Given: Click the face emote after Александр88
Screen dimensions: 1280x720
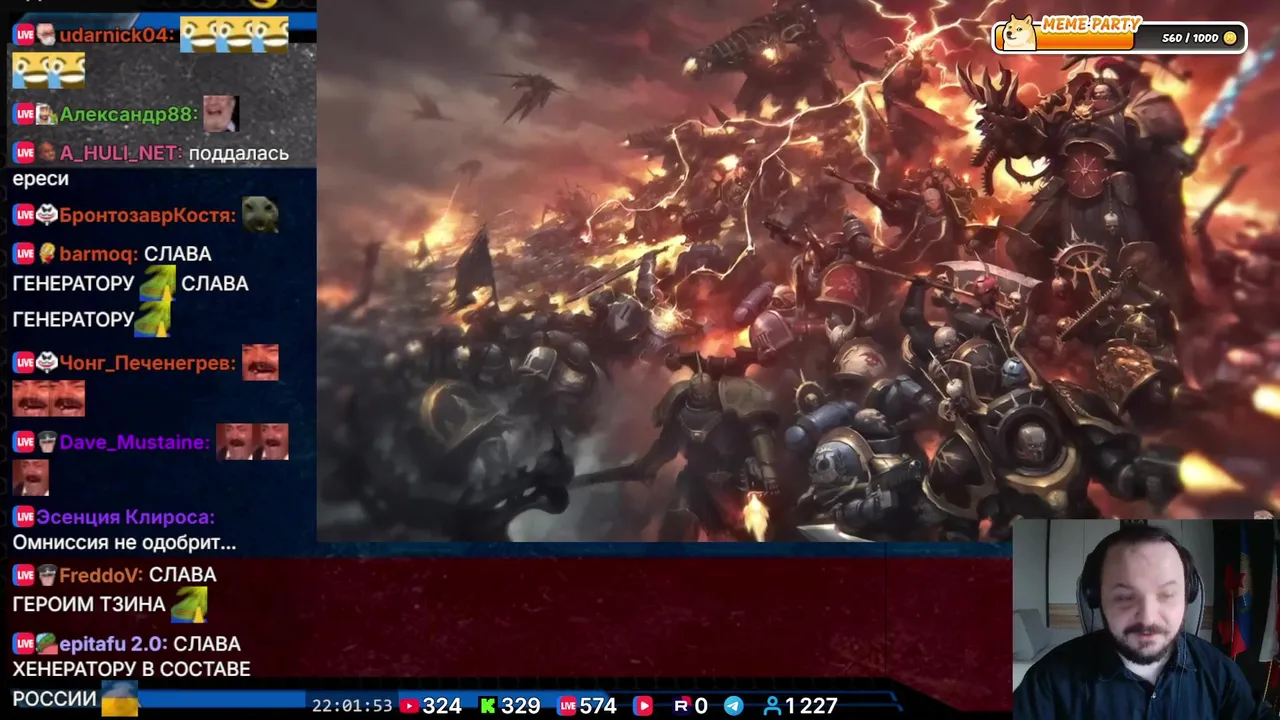Looking at the screenshot, I should [x=220, y=114].
